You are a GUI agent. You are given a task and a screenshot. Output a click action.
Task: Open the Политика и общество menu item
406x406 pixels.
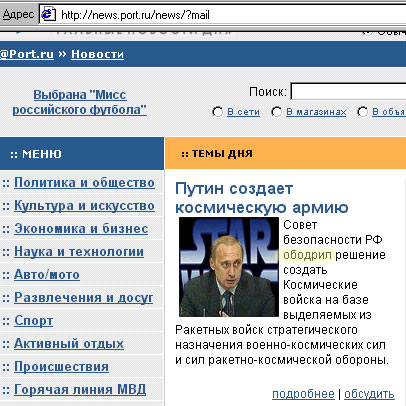coord(84,183)
